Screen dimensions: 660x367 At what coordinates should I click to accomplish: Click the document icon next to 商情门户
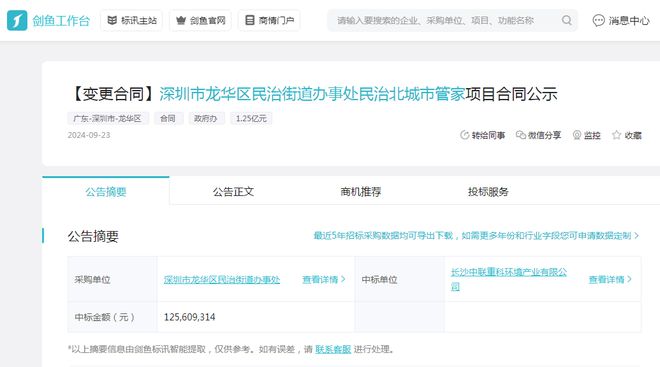[250, 20]
